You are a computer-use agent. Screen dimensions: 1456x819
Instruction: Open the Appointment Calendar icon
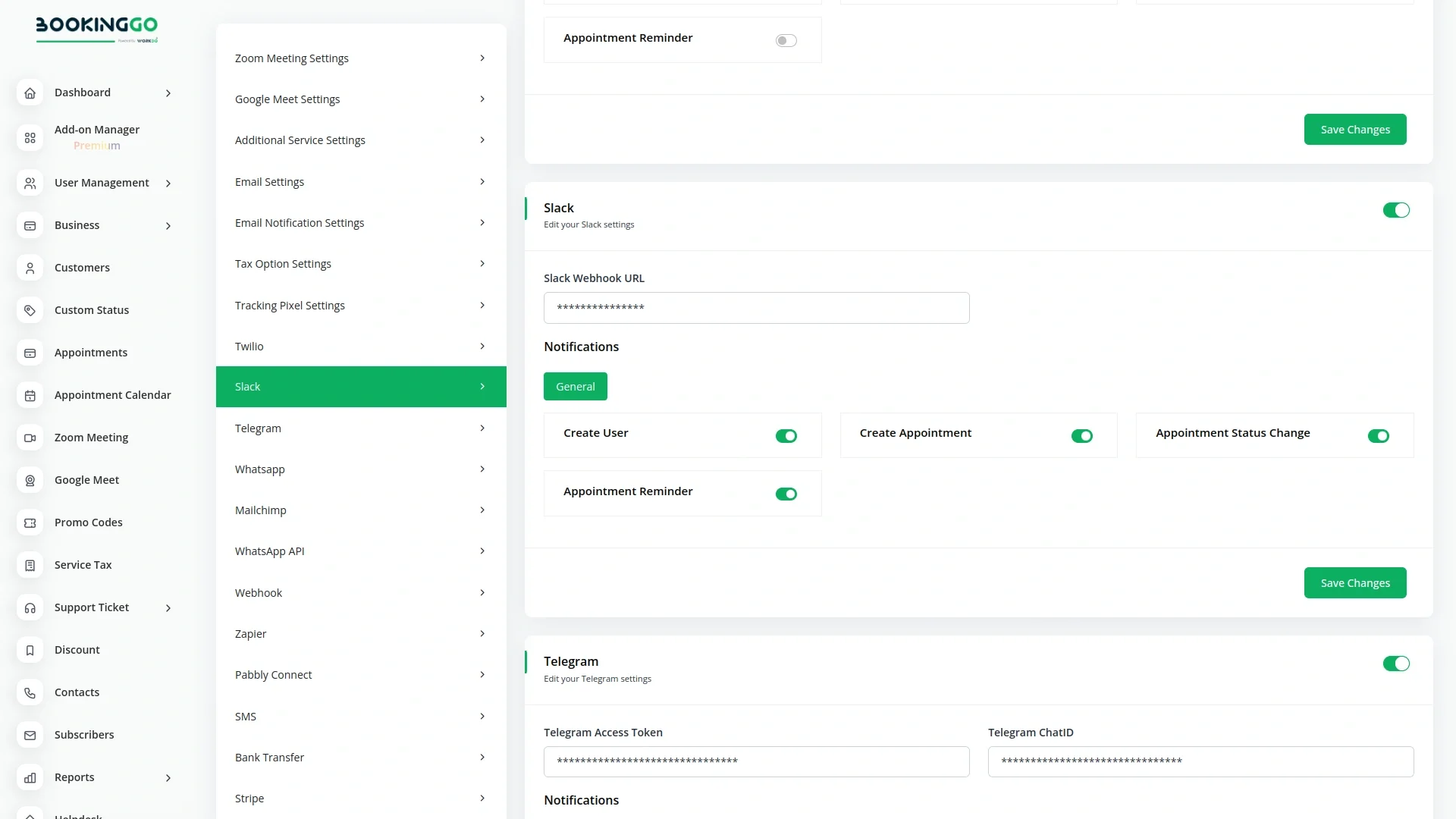(30, 395)
